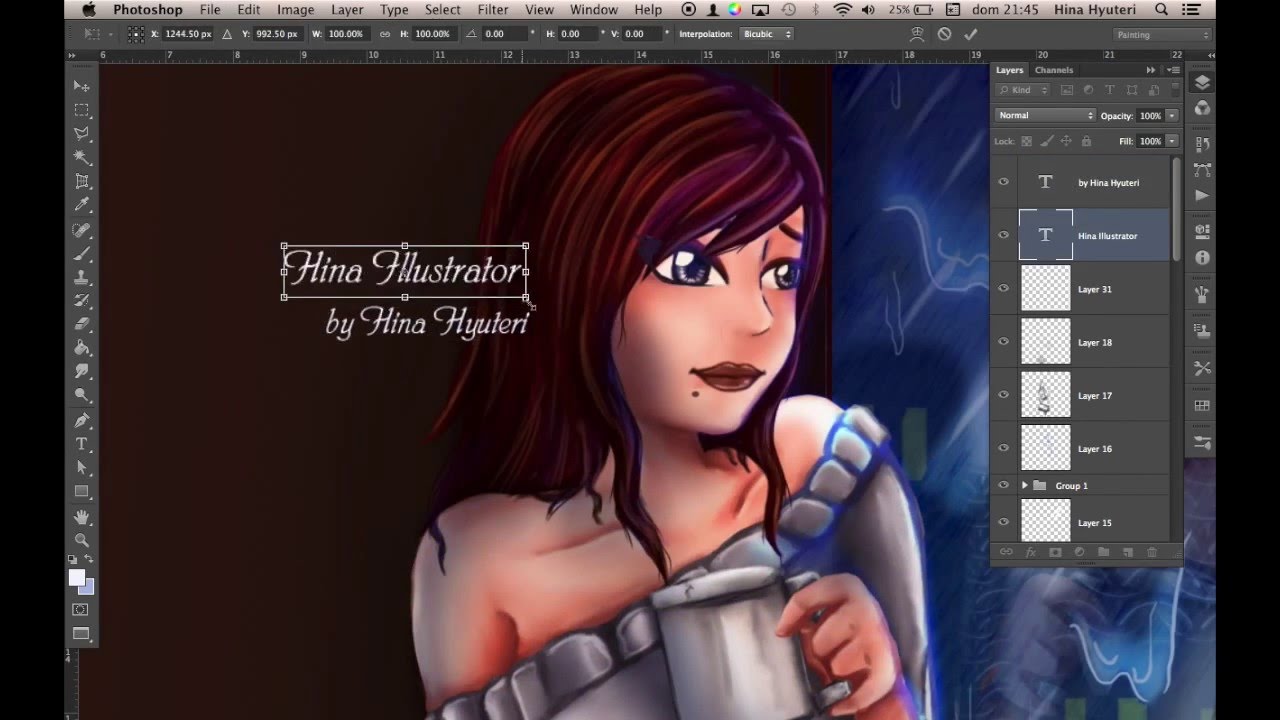Open the Filter menu
This screenshot has height=720, width=1280.
click(x=493, y=10)
